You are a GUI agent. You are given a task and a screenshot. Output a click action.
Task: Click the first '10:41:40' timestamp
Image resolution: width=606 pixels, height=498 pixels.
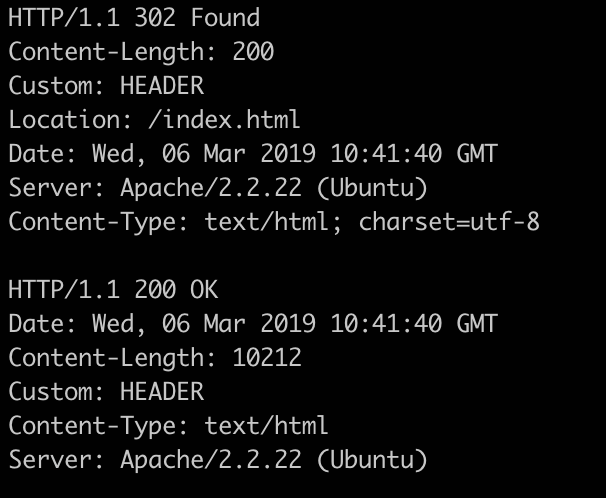pyautogui.click(x=386, y=153)
